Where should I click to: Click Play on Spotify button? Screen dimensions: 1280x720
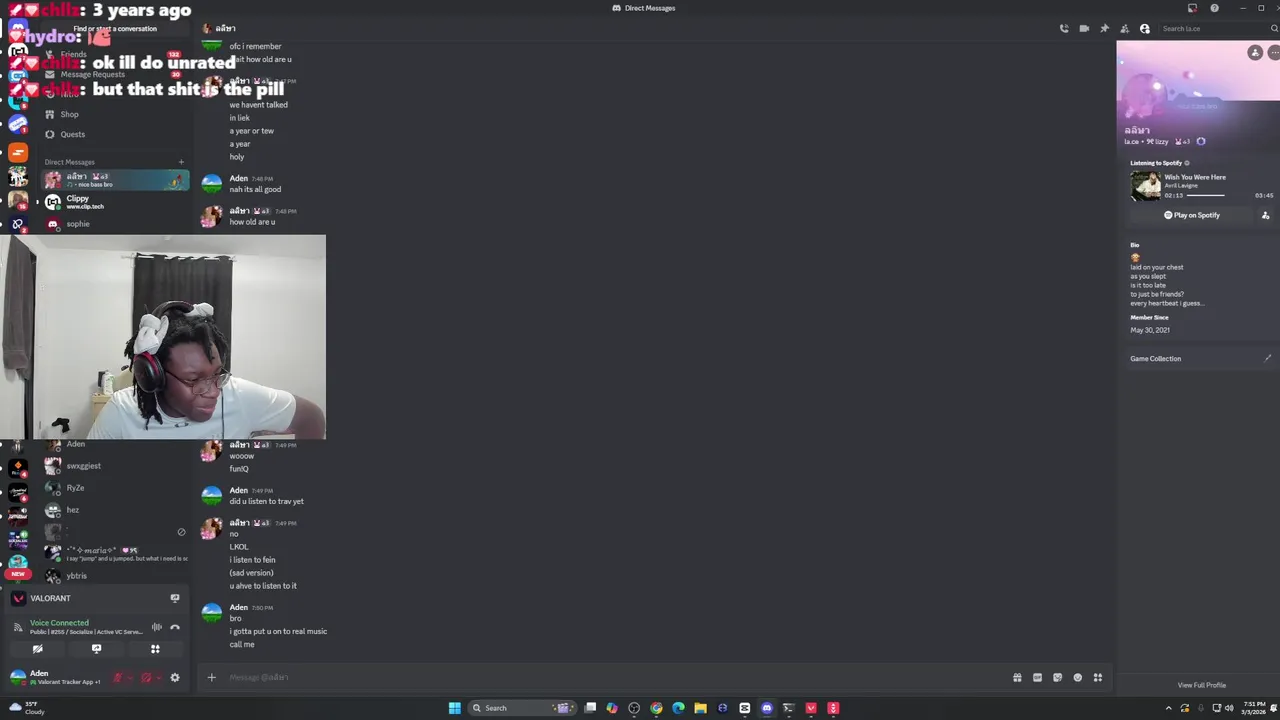(x=1192, y=215)
